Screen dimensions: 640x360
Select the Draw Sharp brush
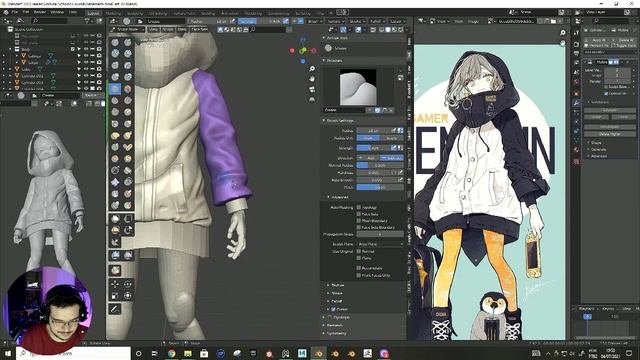[x=128, y=42]
